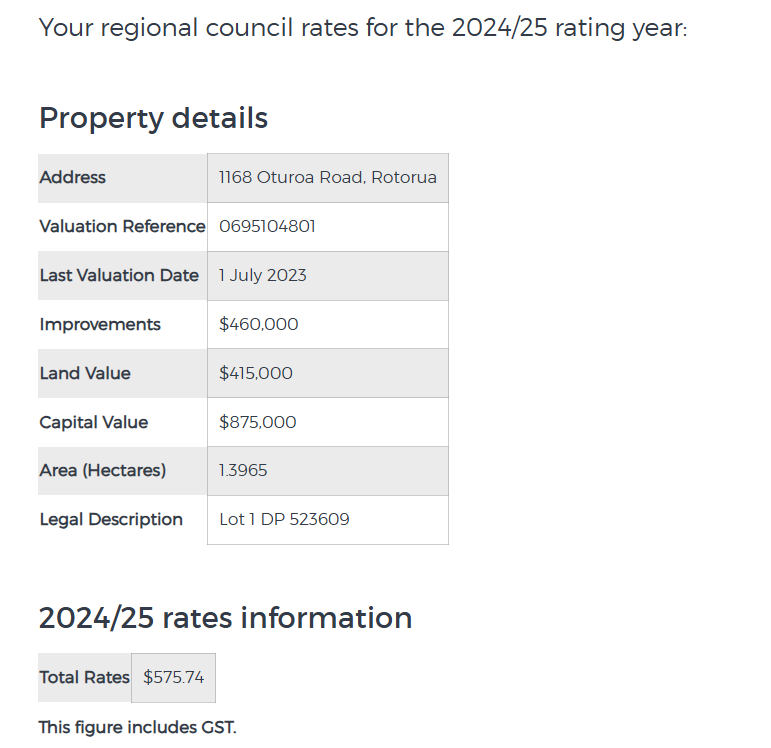Click the 2024/25 rates information heading
The image size is (771, 748).
click(225, 618)
